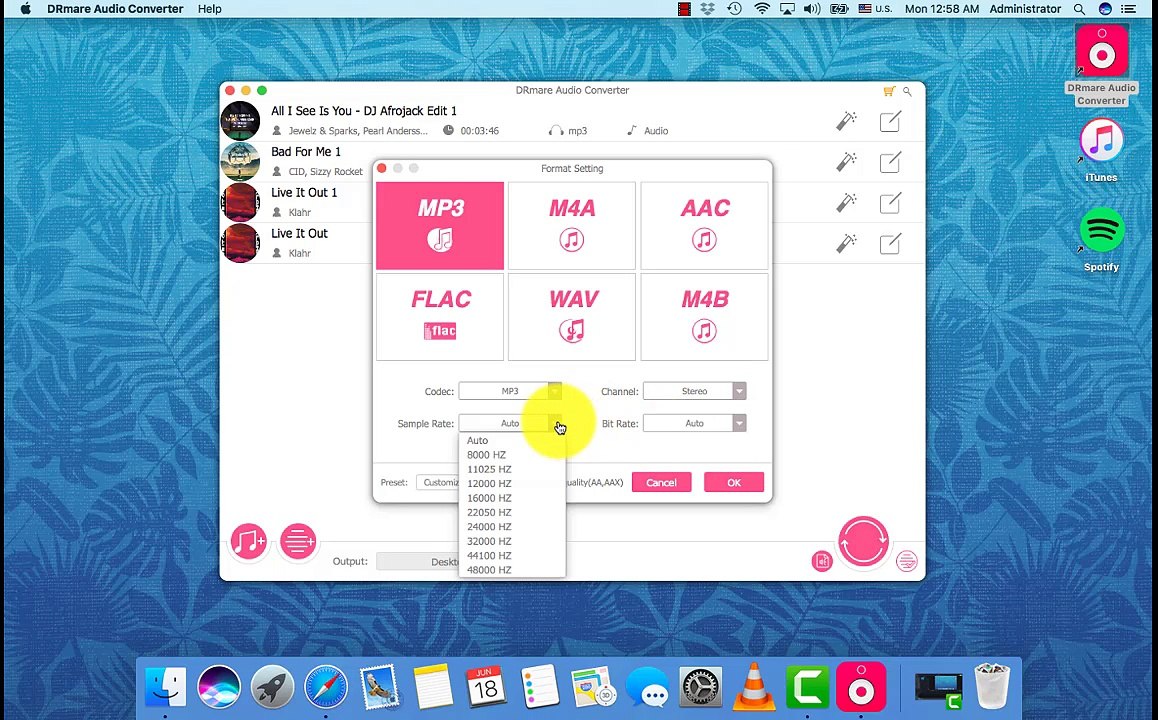1158x720 pixels.
Task: Click Spotlight search in menu bar
Action: coord(1079,9)
